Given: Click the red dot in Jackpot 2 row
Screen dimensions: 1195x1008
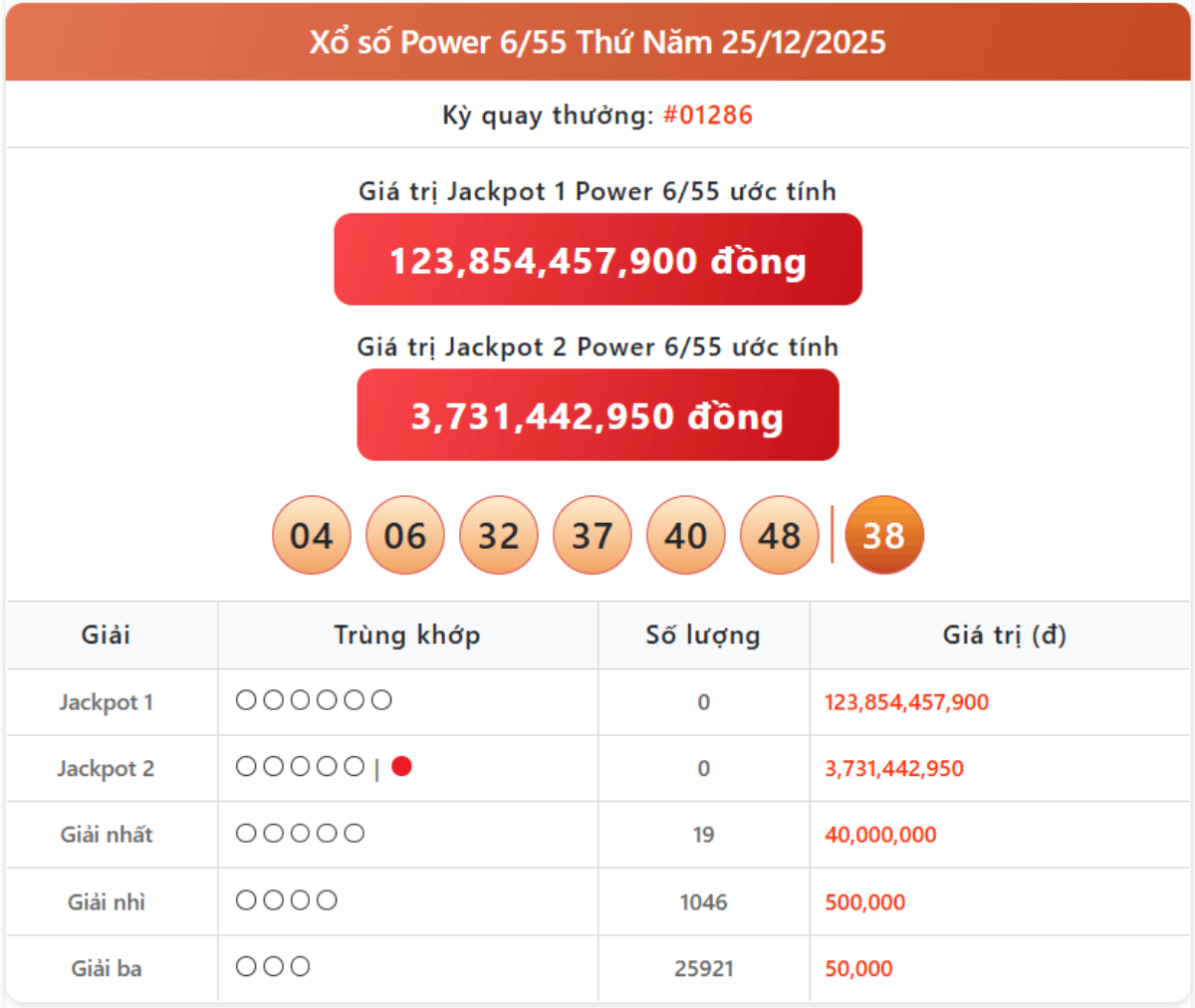Looking at the screenshot, I should (x=401, y=767).
